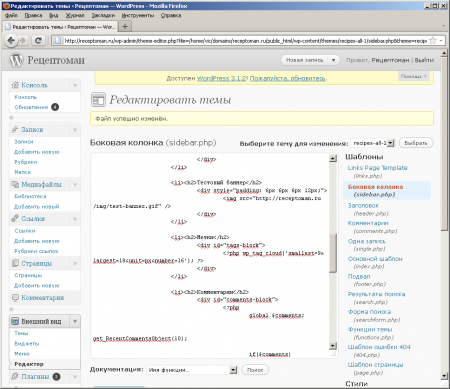Click the Записи pin icon in the sidebar
The height and width of the screenshot is (389, 450).
[x=15, y=129]
